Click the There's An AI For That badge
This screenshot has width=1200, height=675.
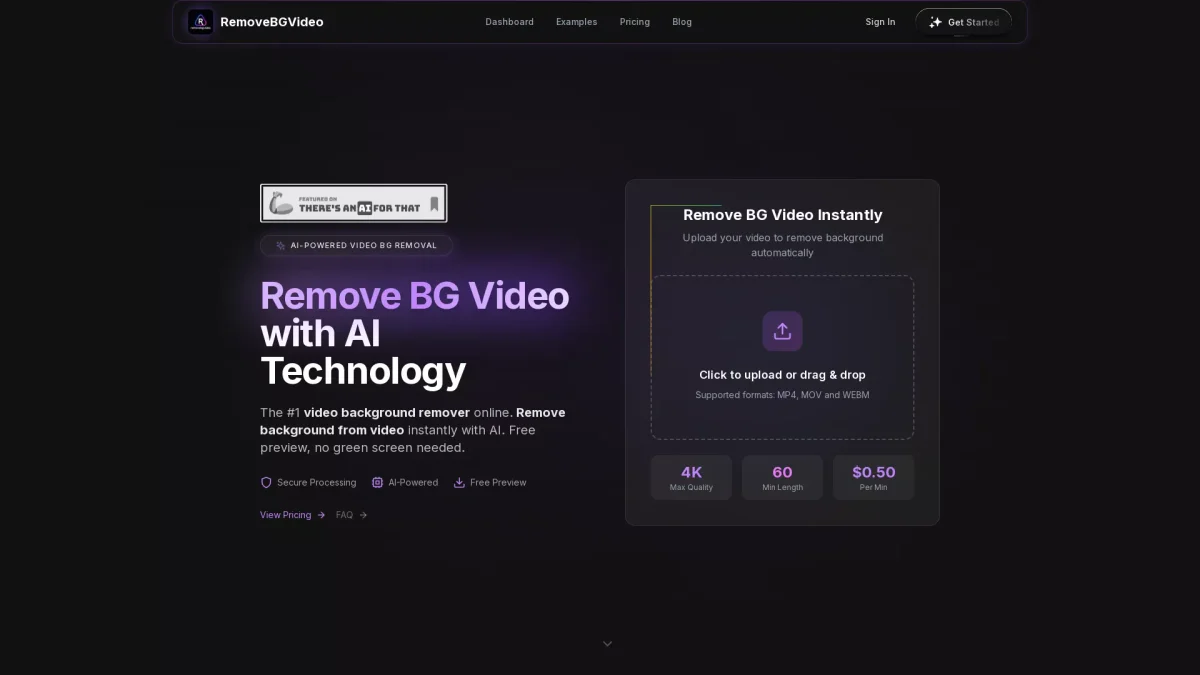(x=353, y=203)
